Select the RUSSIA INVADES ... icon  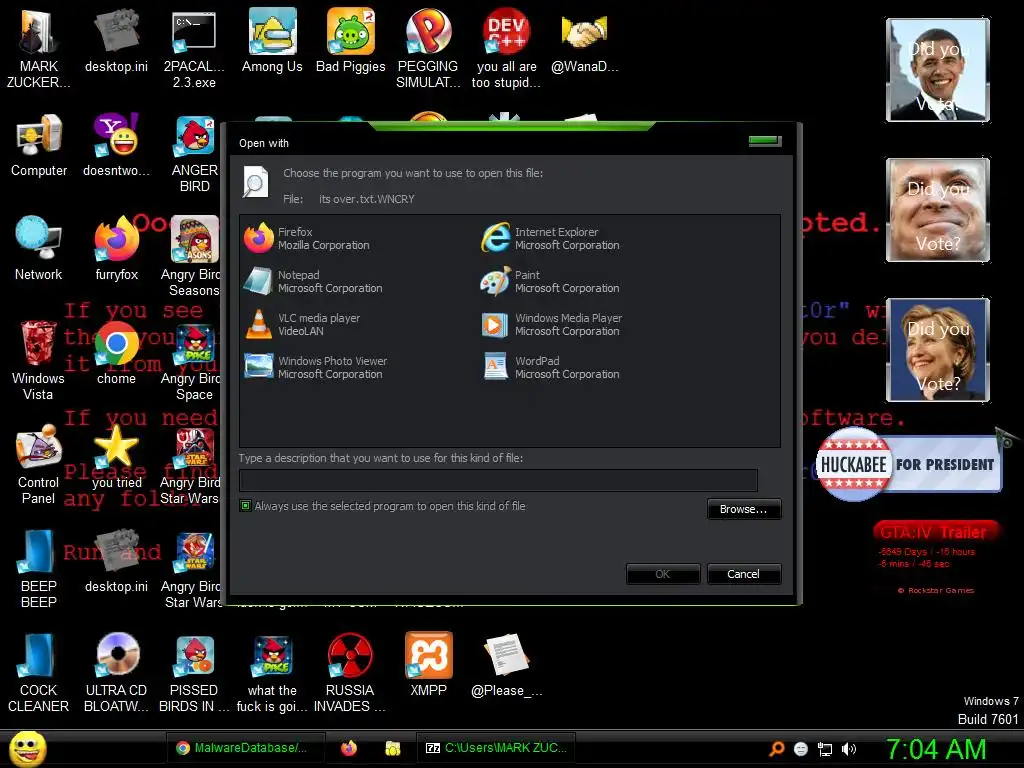pyautogui.click(x=350, y=673)
